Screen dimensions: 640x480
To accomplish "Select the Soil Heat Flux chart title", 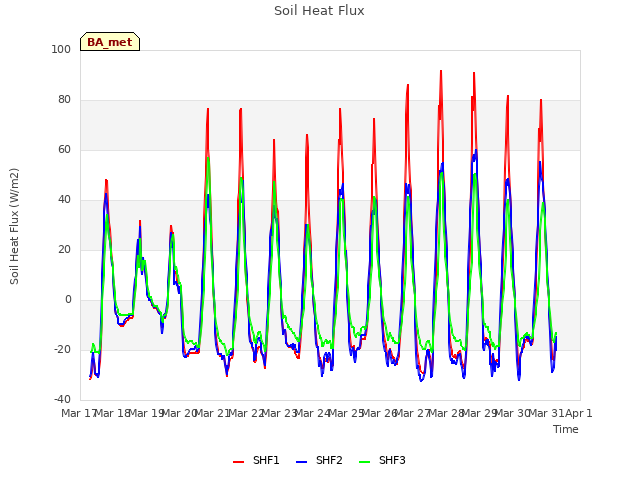I will [319, 11].
